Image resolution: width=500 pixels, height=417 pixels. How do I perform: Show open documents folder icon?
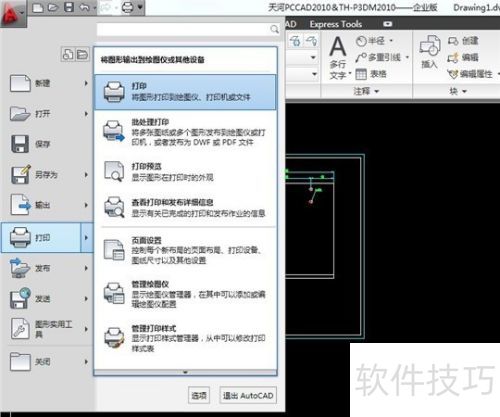tap(82, 54)
